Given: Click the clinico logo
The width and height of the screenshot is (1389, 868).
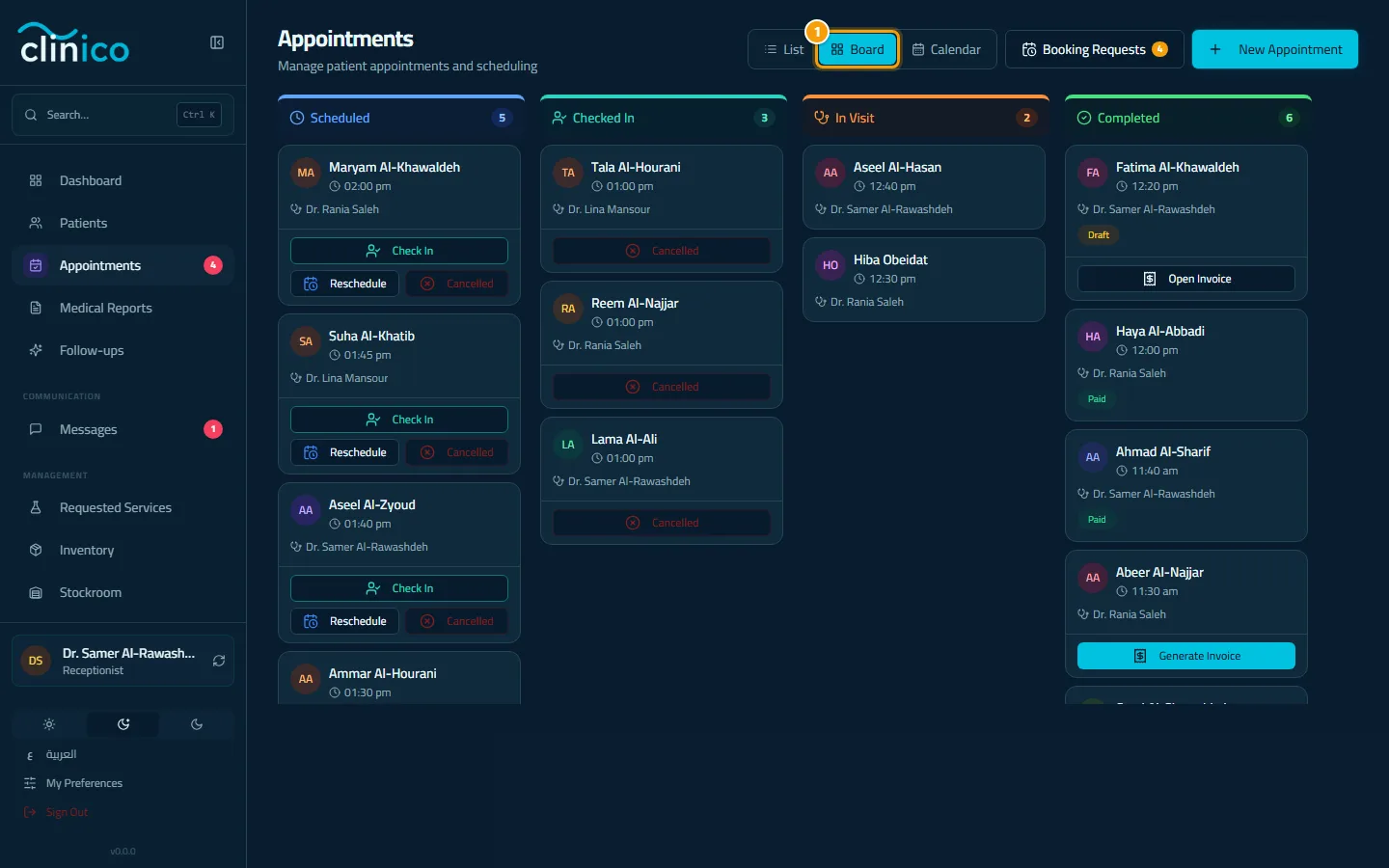Looking at the screenshot, I should pyautogui.click(x=74, y=43).
